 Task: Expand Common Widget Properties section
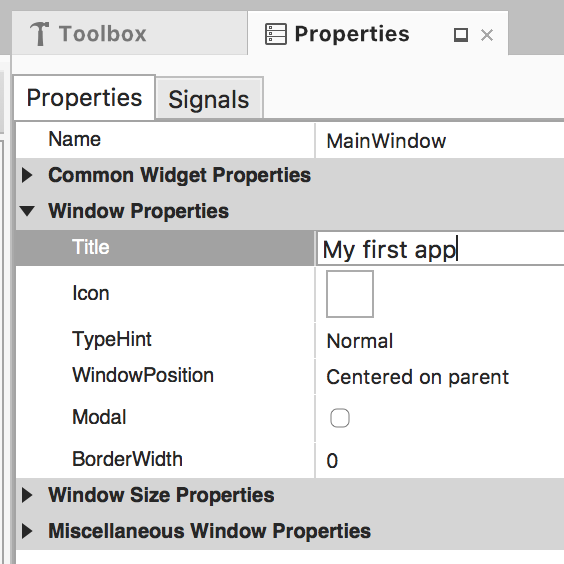27,175
